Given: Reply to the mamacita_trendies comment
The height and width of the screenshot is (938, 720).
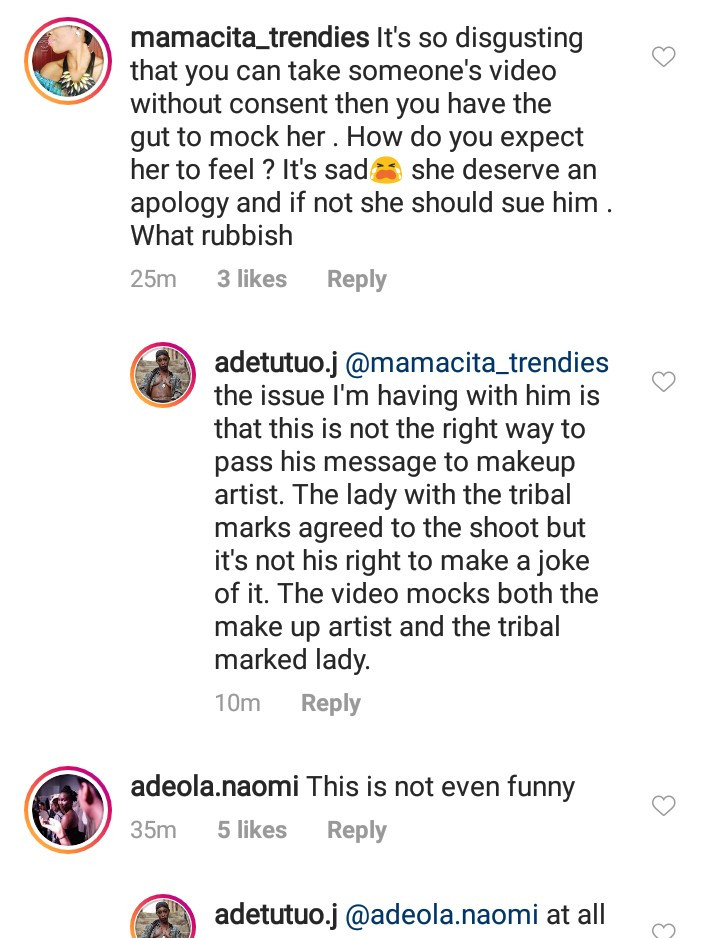Looking at the screenshot, I should [x=356, y=280].
